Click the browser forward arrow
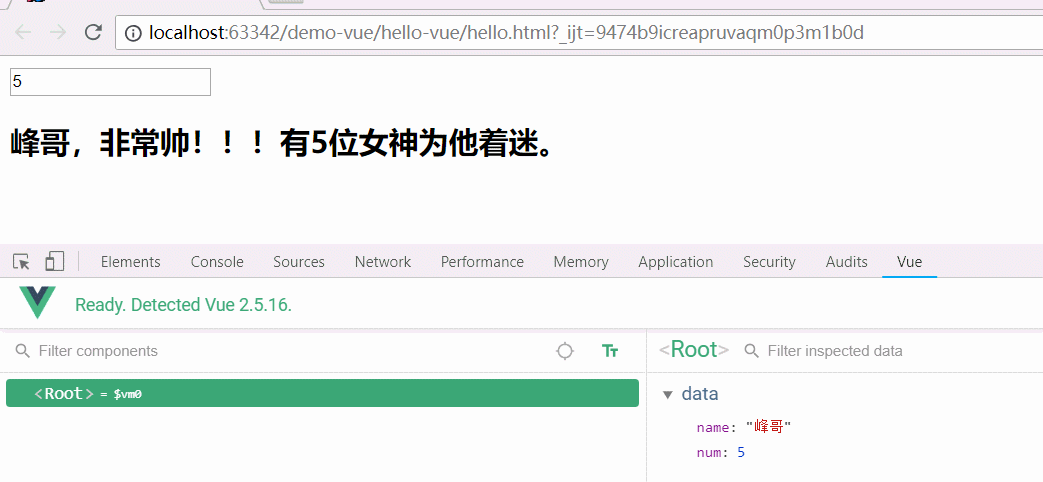The height and width of the screenshot is (482, 1043). [x=58, y=32]
